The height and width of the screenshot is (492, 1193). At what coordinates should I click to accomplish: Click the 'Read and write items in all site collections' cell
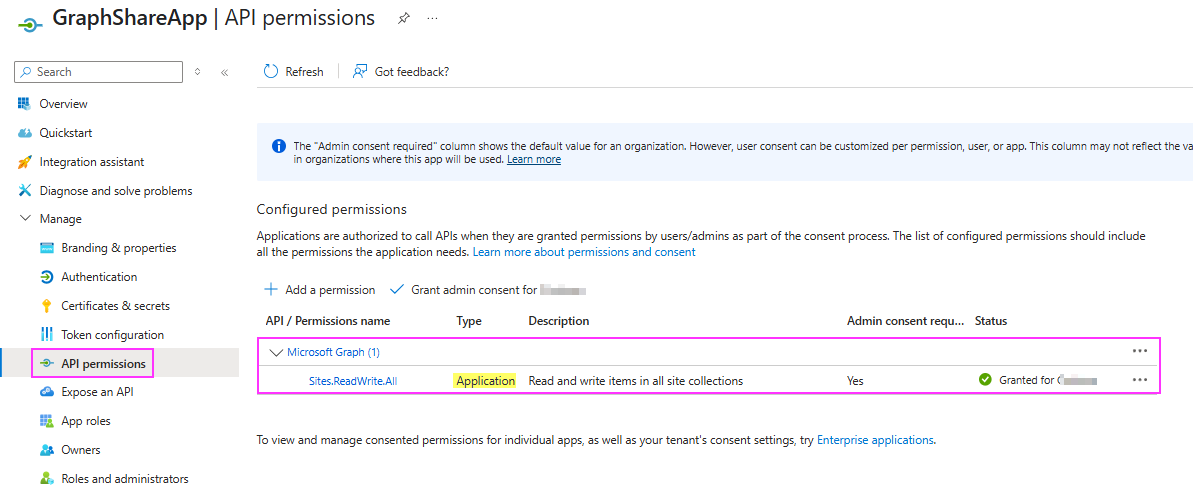pos(635,380)
